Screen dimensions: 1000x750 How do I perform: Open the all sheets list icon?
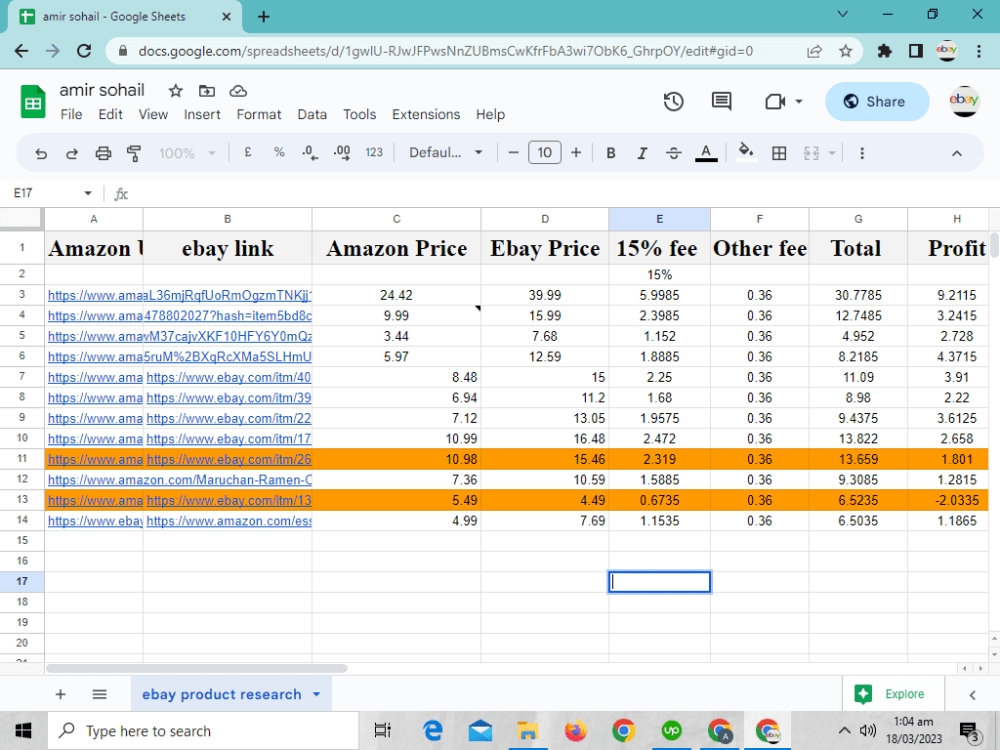(99, 695)
